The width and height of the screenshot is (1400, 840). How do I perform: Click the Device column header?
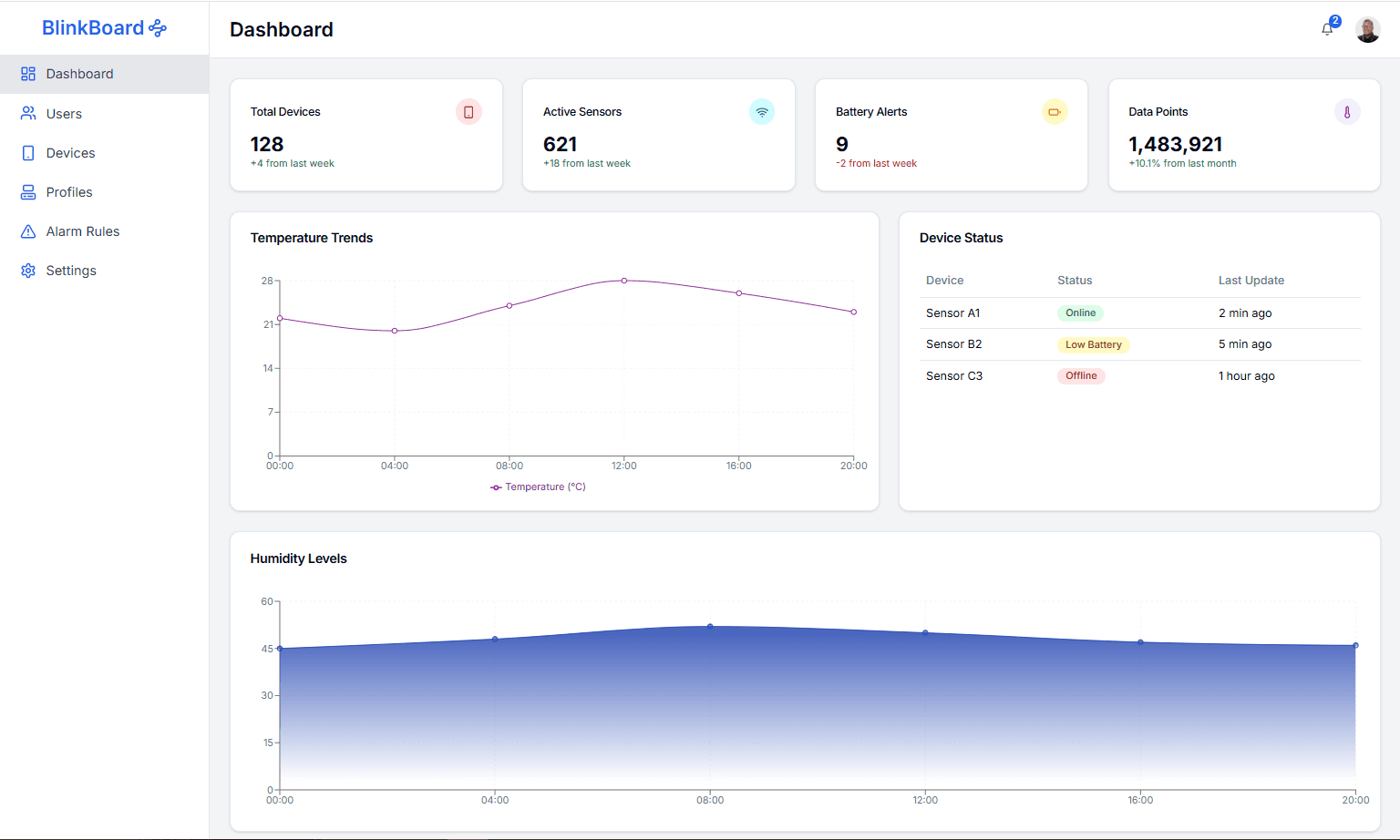click(944, 281)
